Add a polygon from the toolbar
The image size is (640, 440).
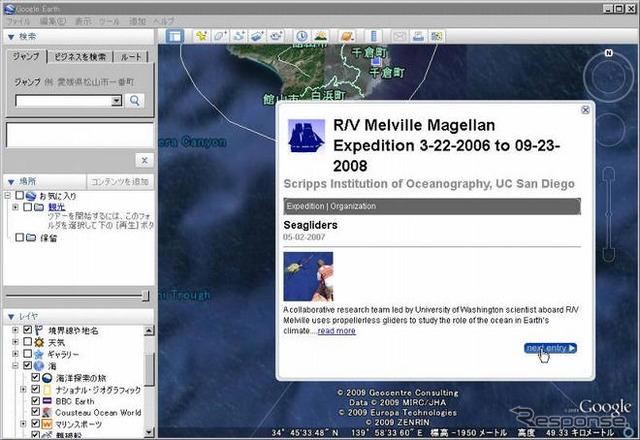pyautogui.click(x=220, y=36)
